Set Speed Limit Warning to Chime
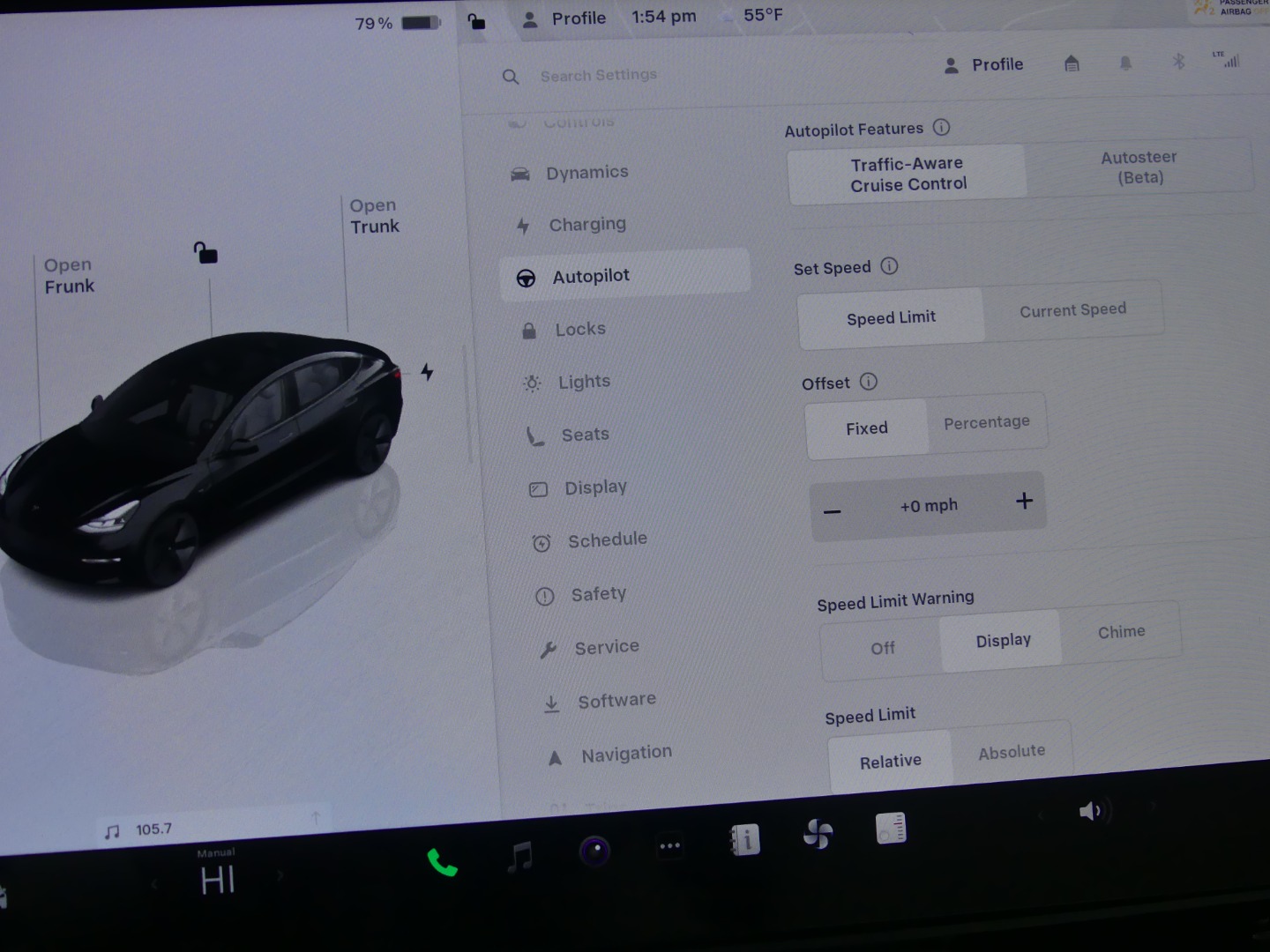The width and height of the screenshot is (1270, 952). click(1121, 632)
